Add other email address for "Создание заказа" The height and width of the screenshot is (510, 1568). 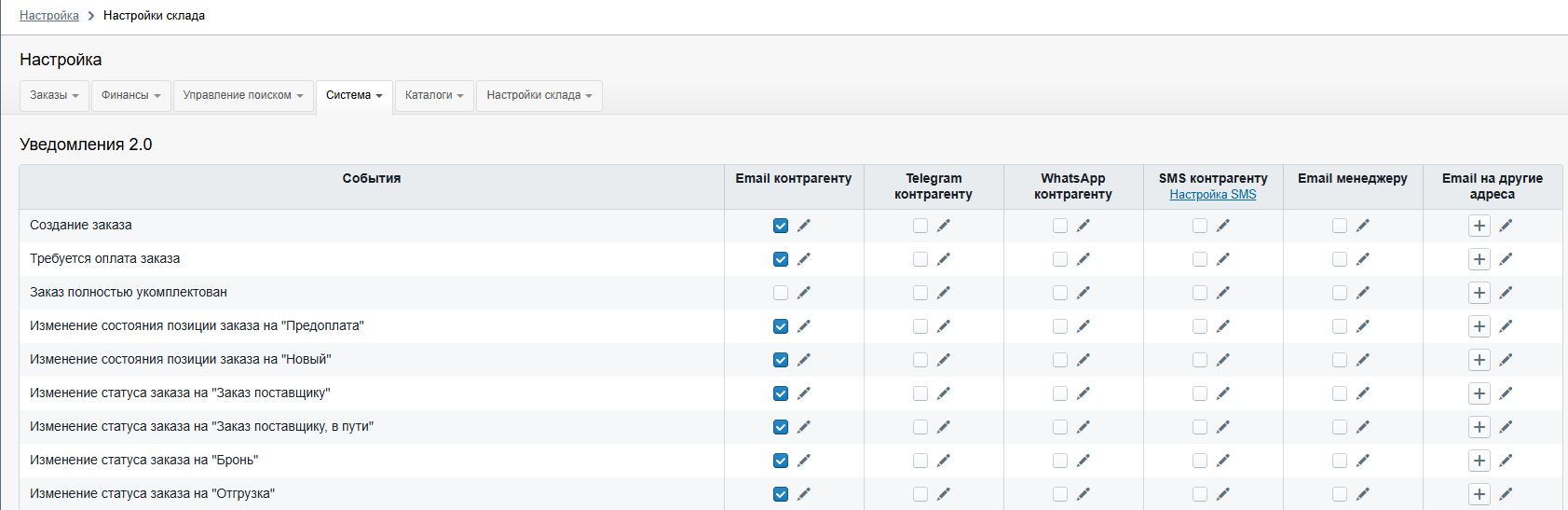[1479, 226]
